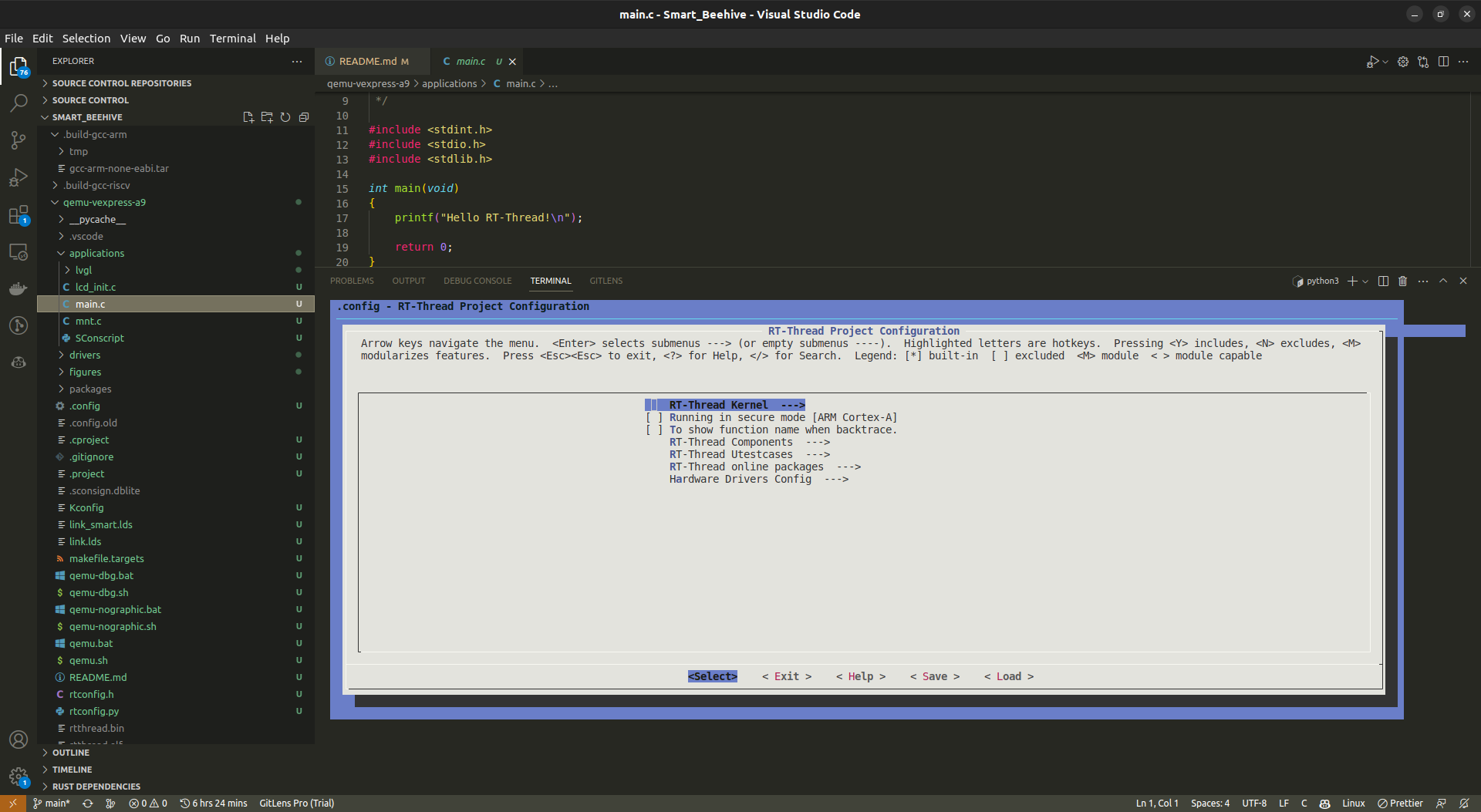This screenshot has height=812, width=1481.
Task: Open the Extensions sidebar icon
Action: (19, 214)
